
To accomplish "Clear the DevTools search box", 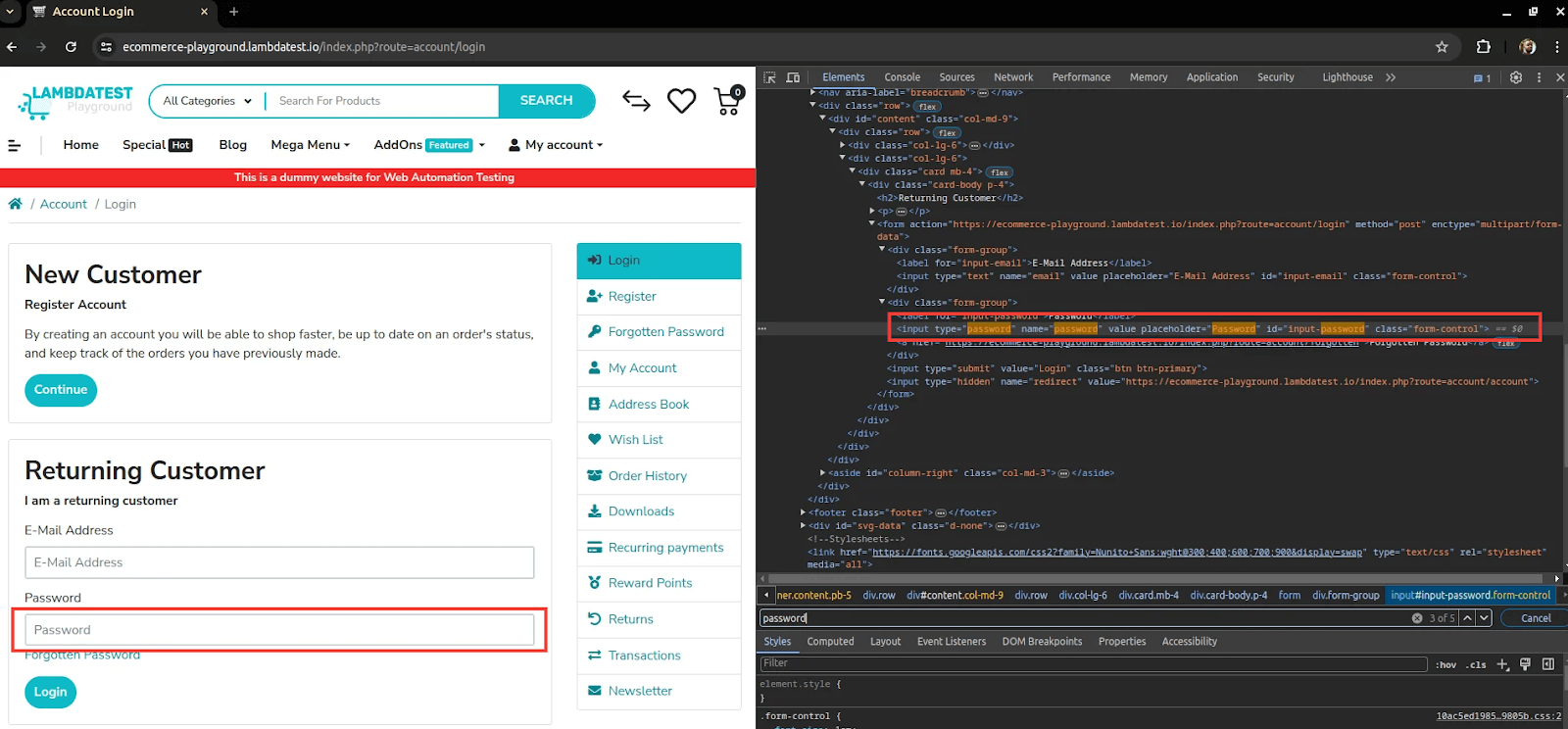I will click(1417, 618).
